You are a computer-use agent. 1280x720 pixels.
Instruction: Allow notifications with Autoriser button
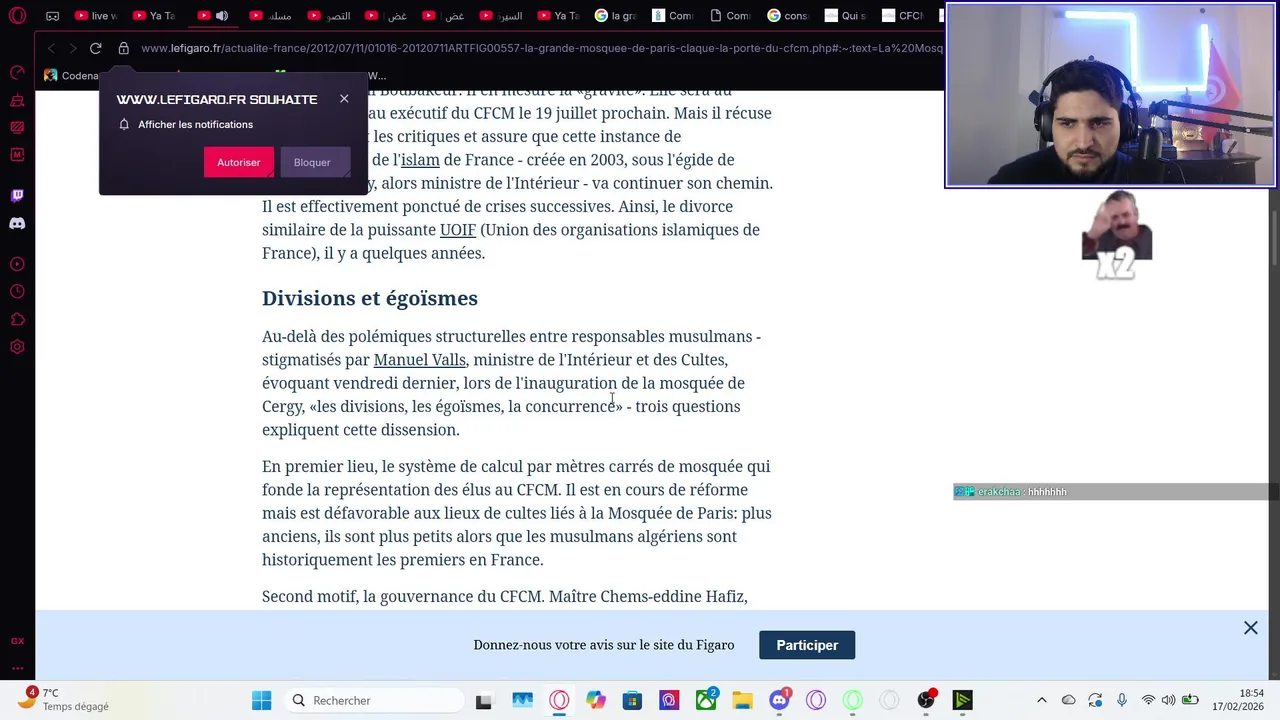(x=238, y=162)
